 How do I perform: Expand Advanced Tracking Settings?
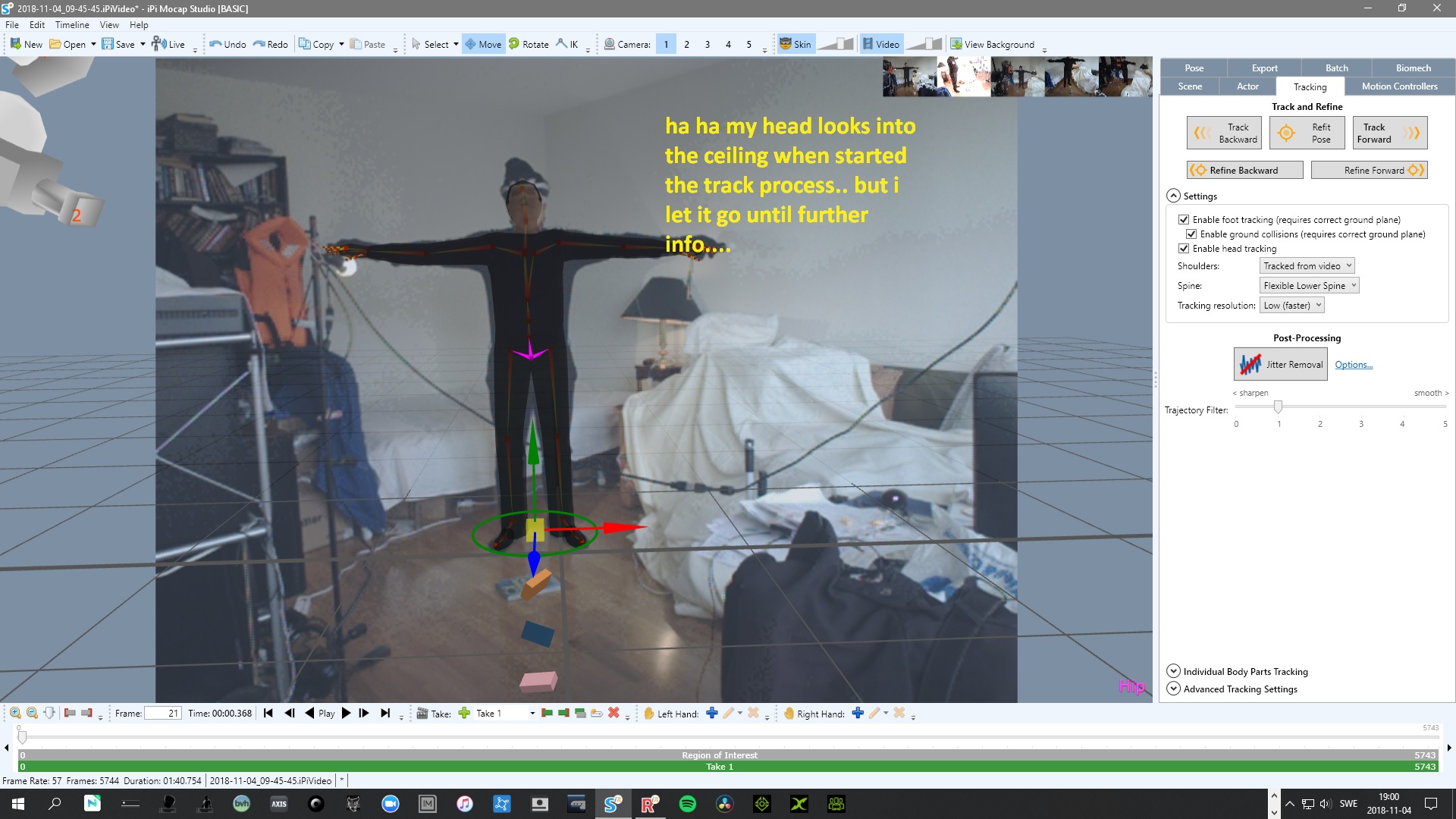tap(1173, 689)
